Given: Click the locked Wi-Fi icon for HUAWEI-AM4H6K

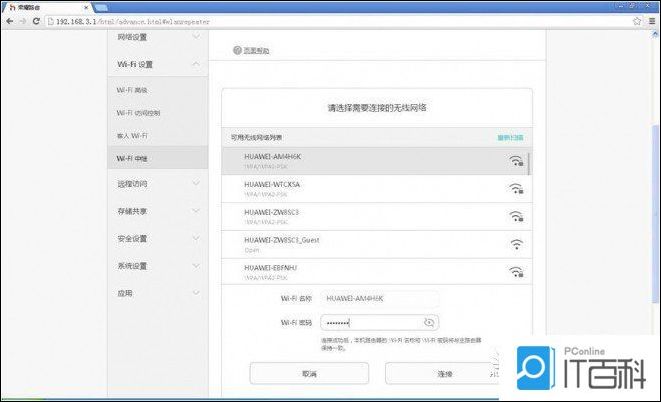Looking at the screenshot, I should point(516,161).
